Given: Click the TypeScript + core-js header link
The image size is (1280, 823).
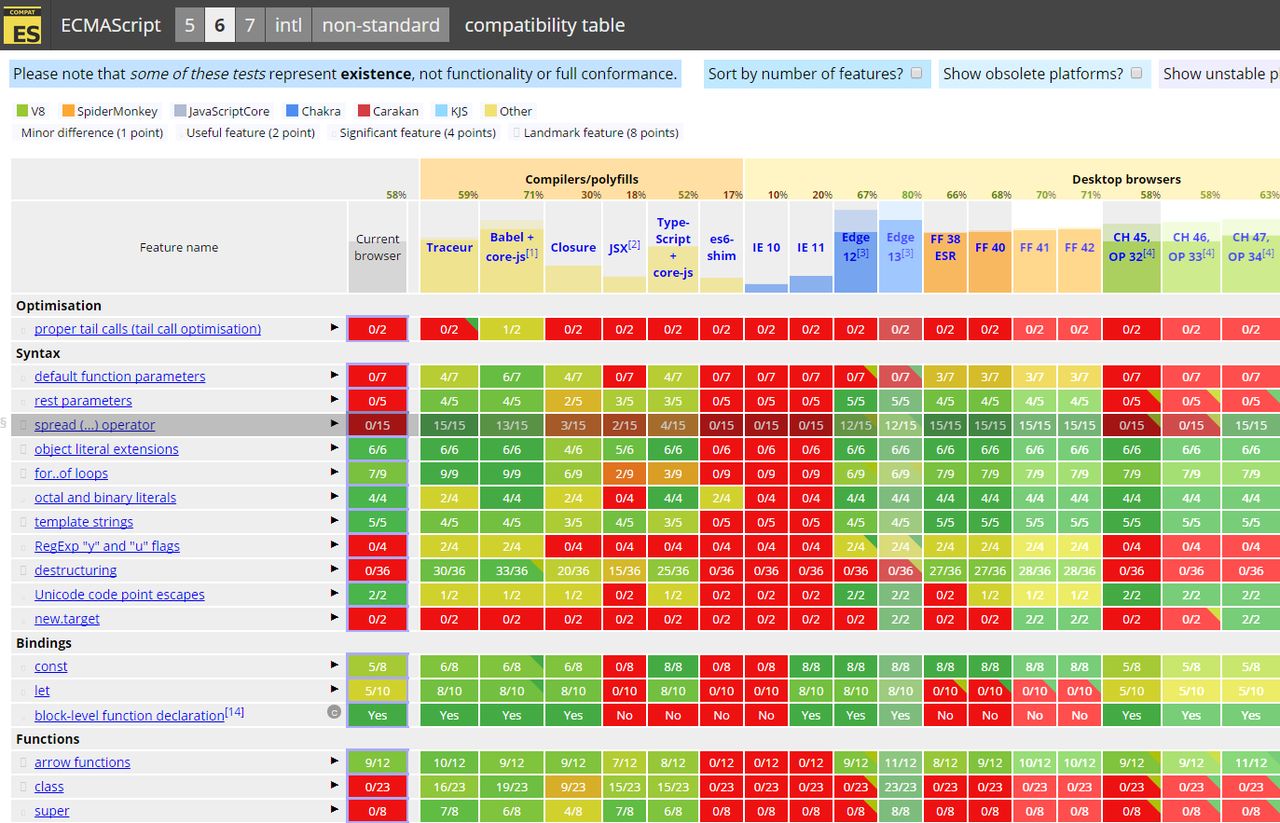Looking at the screenshot, I should point(673,247).
